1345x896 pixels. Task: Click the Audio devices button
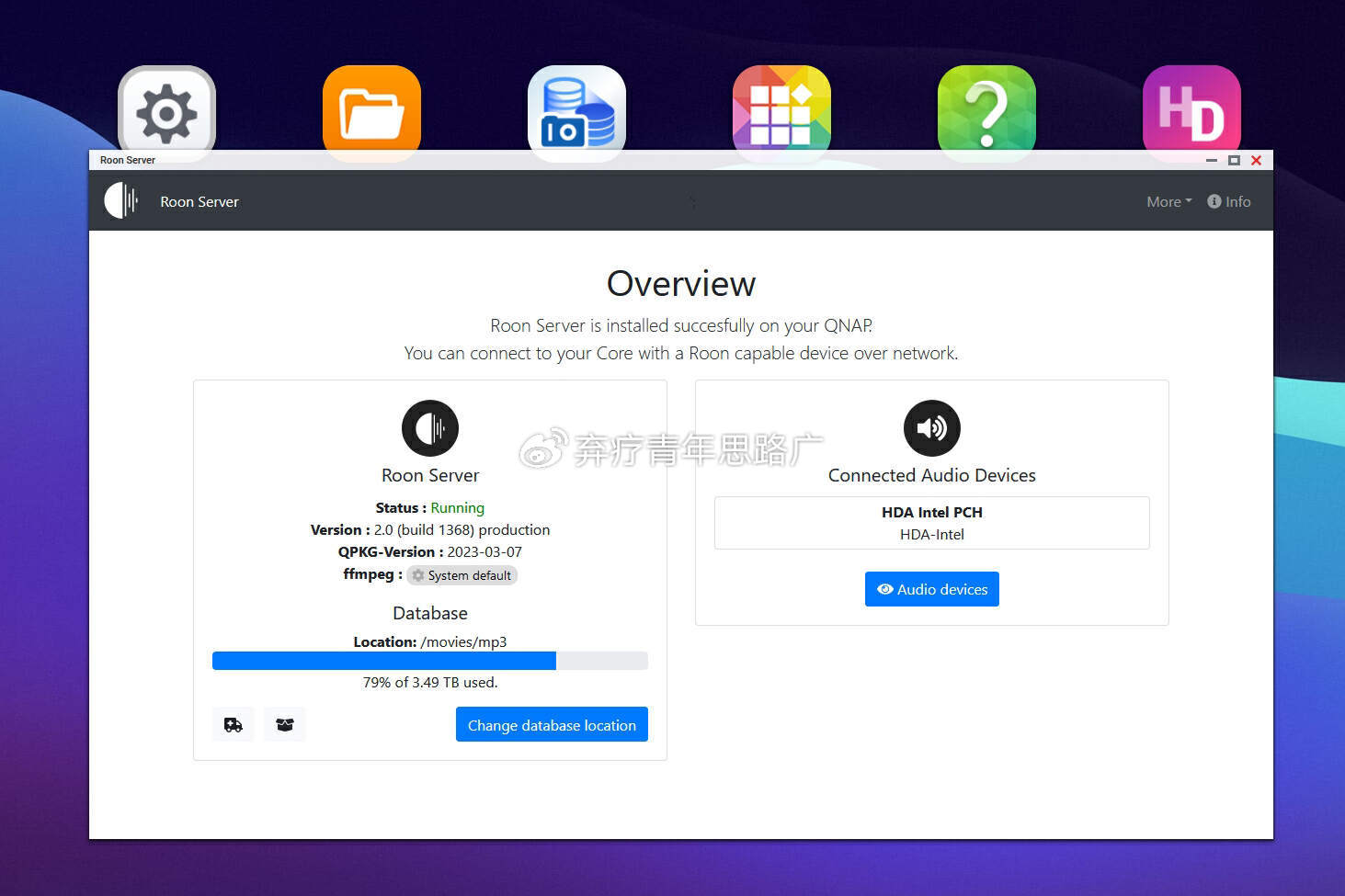tap(931, 589)
